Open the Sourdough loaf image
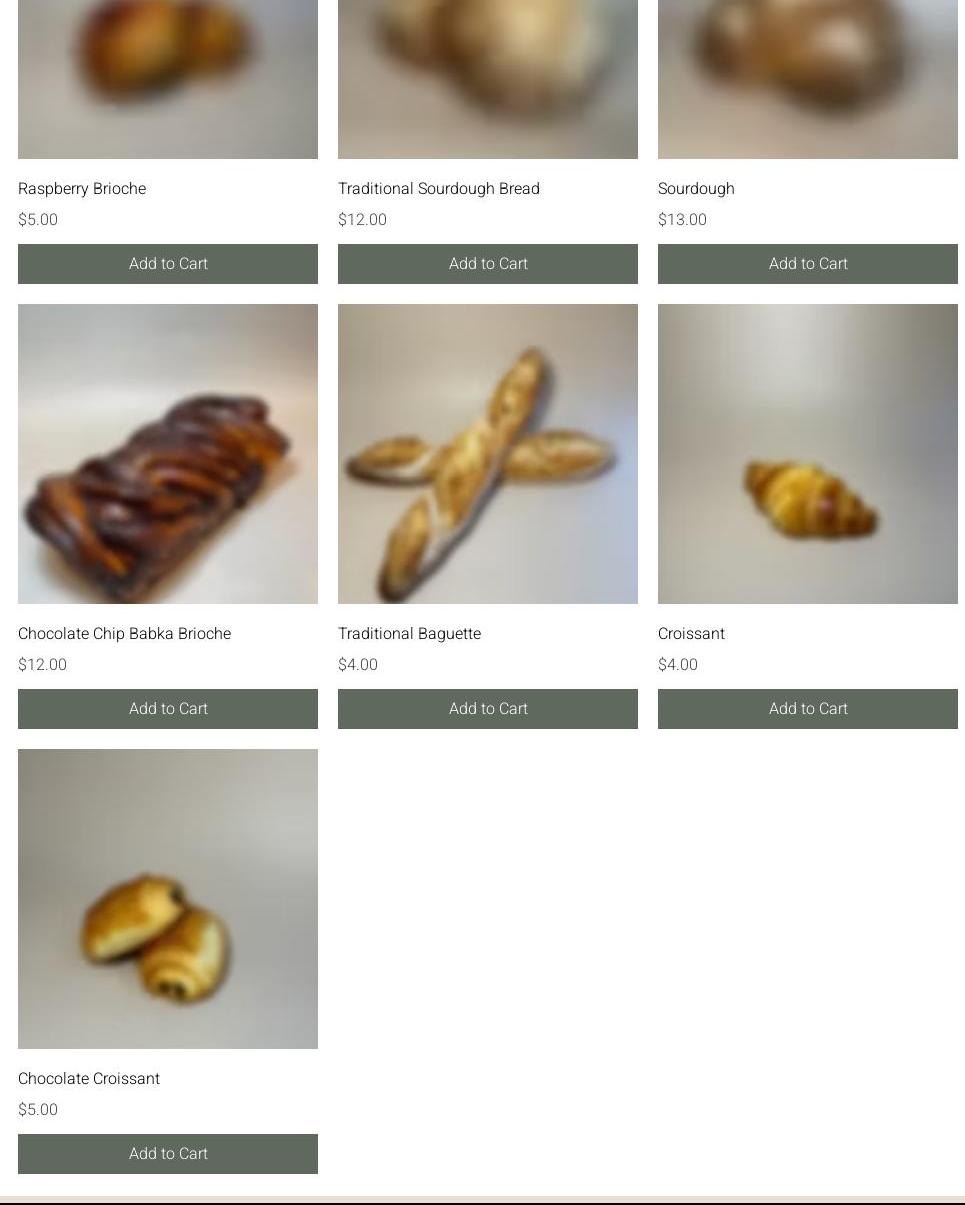The image size is (965, 1205). tap(808, 79)
